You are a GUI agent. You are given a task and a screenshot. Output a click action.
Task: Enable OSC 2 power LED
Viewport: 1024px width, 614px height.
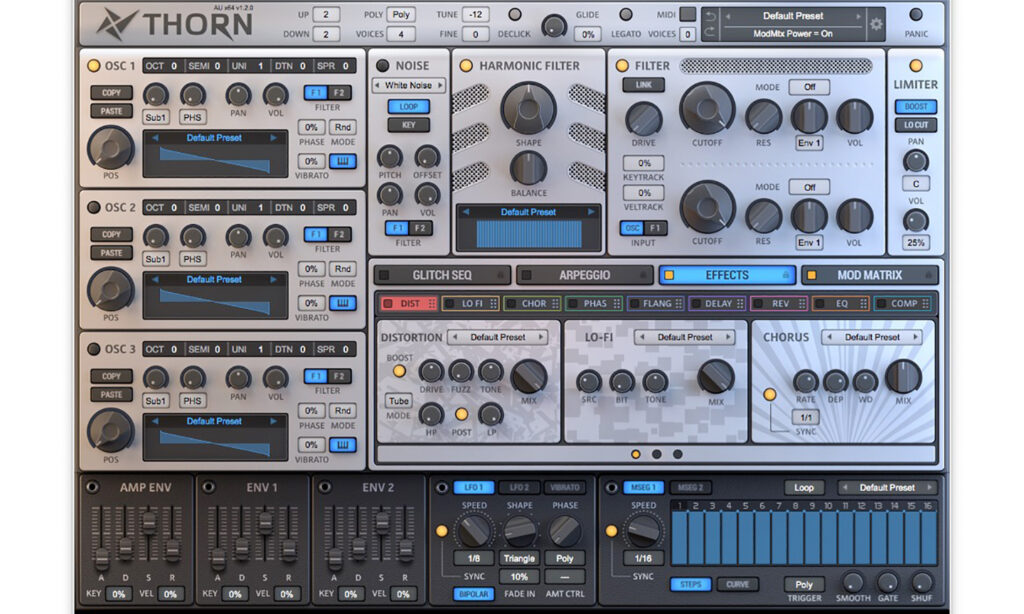(x=93, y=207)
